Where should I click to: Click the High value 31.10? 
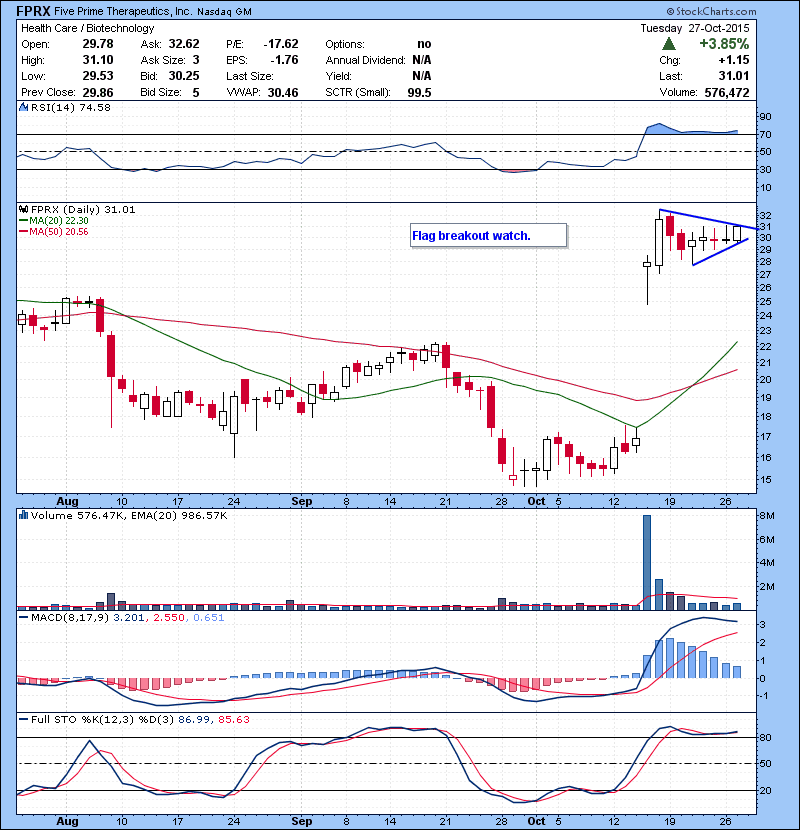(x=98, y=60)
